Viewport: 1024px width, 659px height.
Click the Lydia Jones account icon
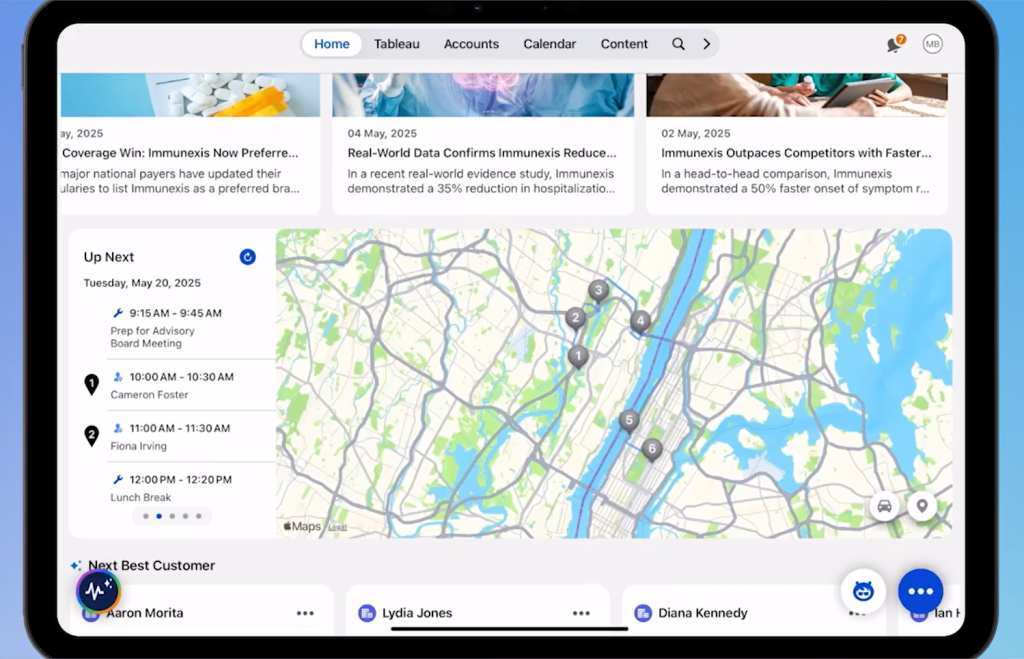pos(367,613)
